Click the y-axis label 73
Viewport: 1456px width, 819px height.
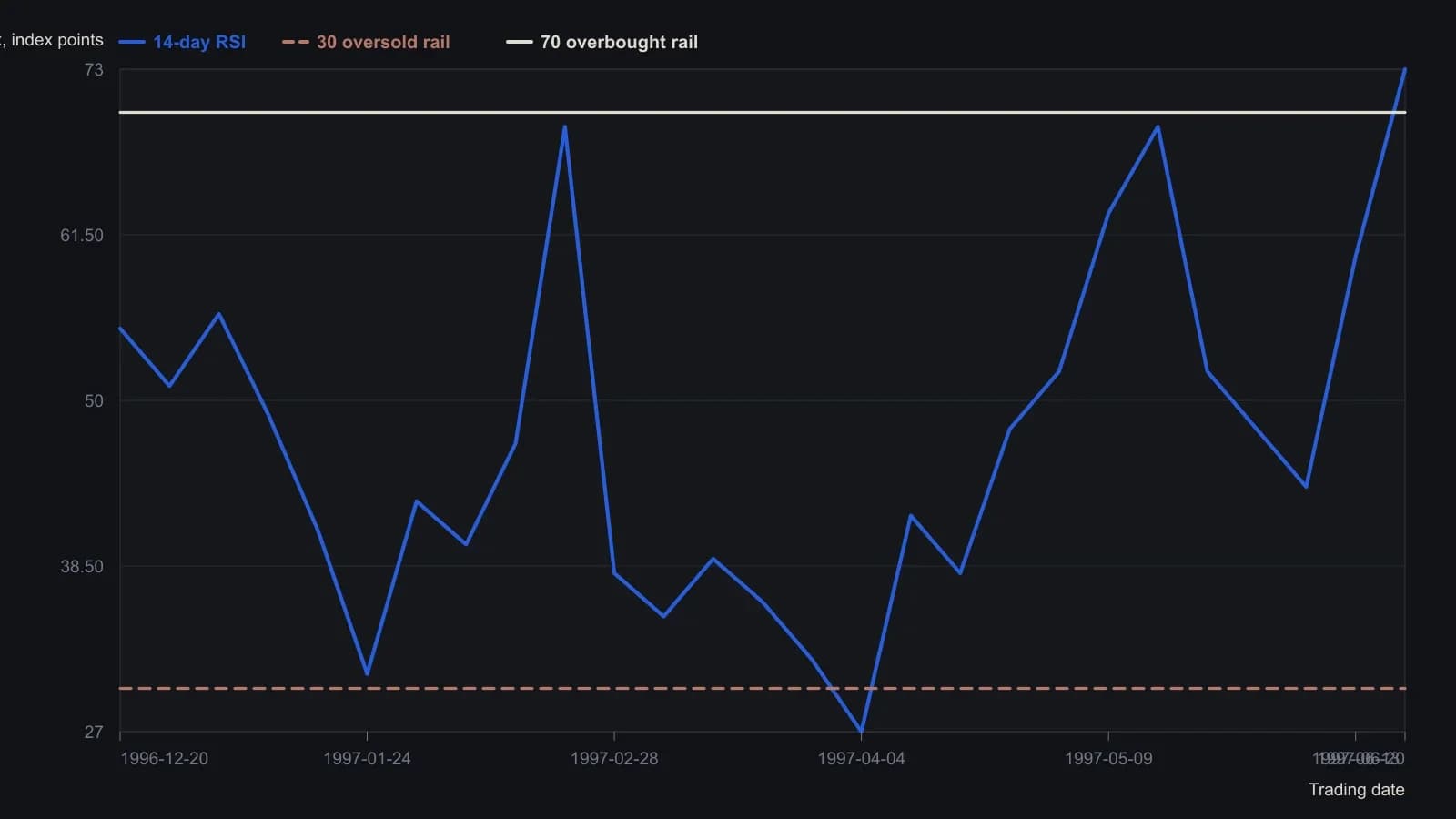[94, 69]
